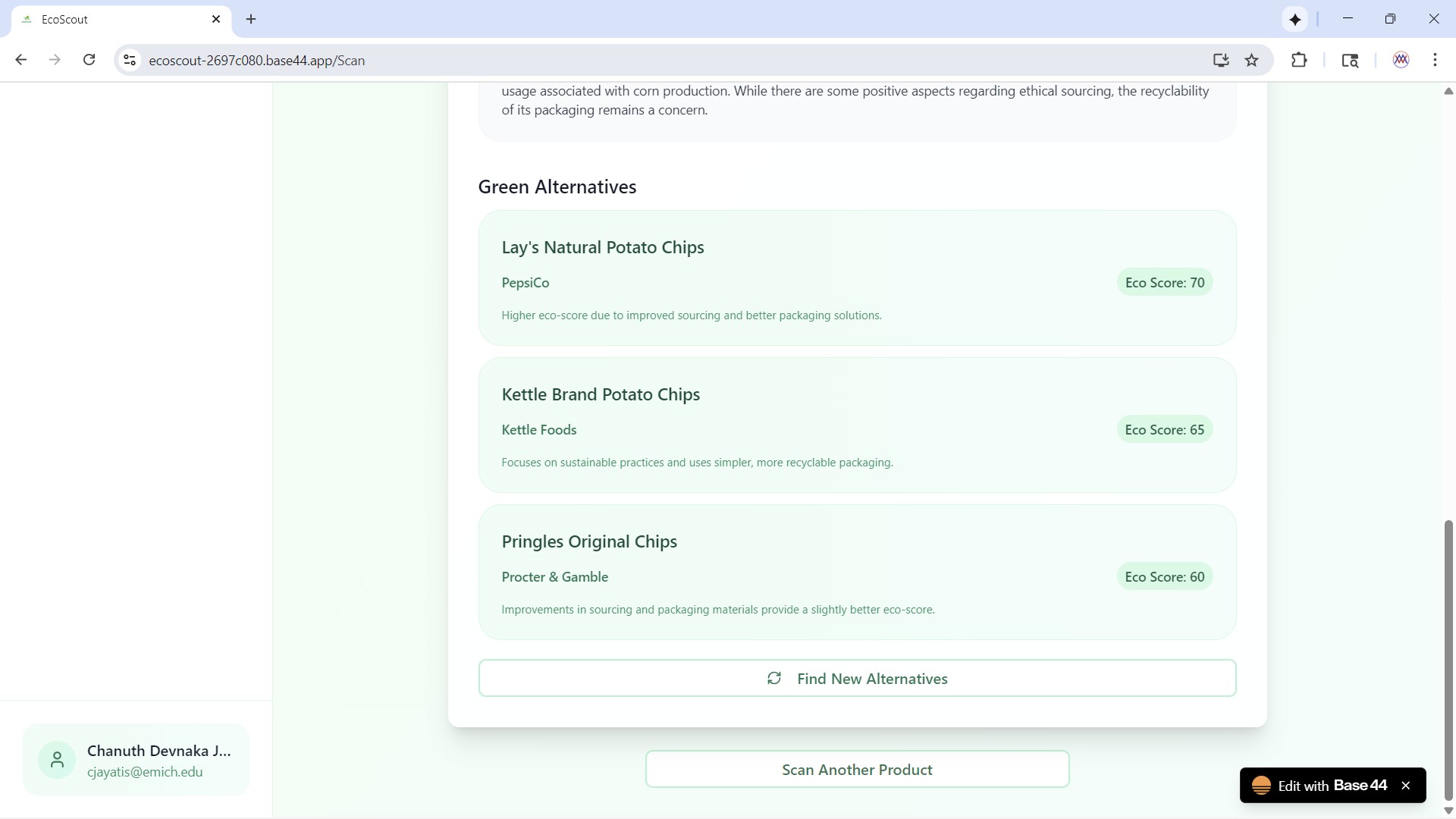The height and width of the screenshot is (819, 1456).
Task: Go back using browser back arrow
Action: pyautogui.click(x=21, y=60)
